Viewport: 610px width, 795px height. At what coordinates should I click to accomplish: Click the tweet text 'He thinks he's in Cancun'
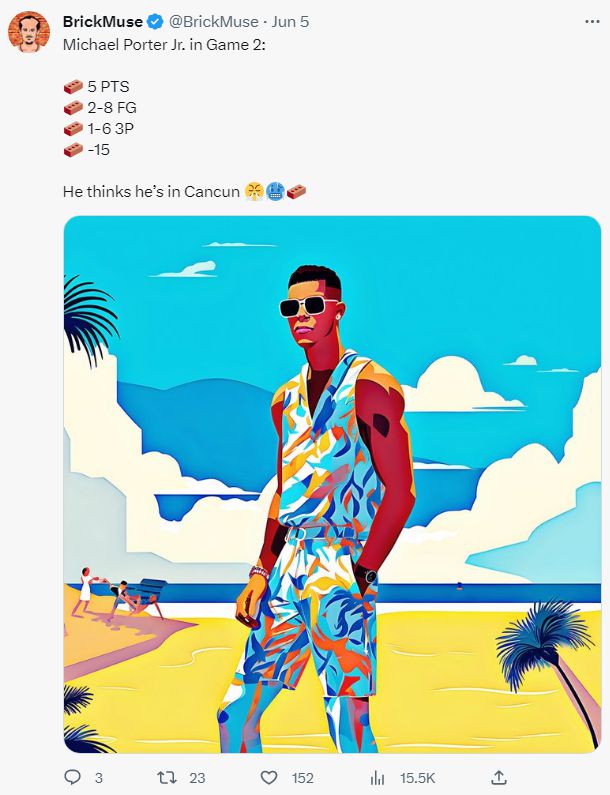[x=151, y=192]
